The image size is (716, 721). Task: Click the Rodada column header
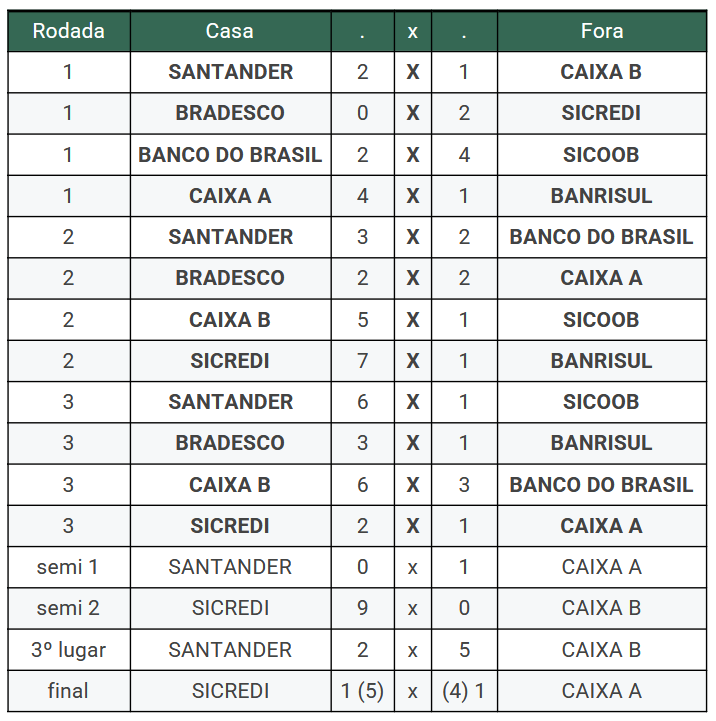pyautogui.click(x=68, y=31)
